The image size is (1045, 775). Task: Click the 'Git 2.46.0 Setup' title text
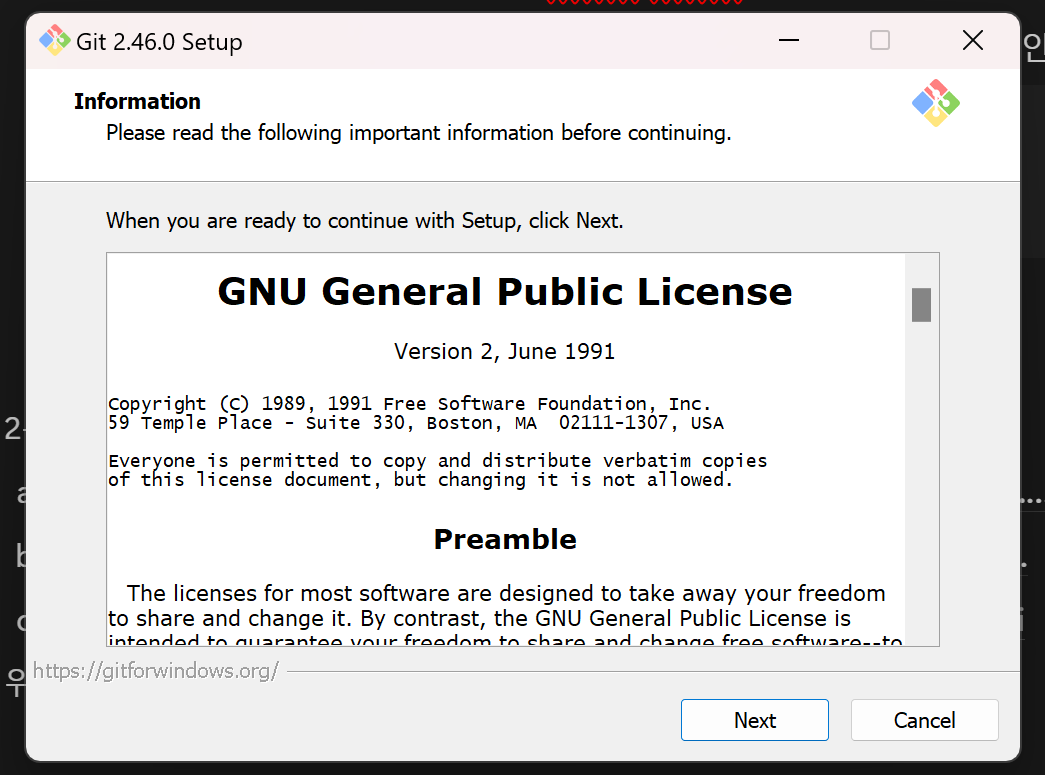[x=159, y=41]
